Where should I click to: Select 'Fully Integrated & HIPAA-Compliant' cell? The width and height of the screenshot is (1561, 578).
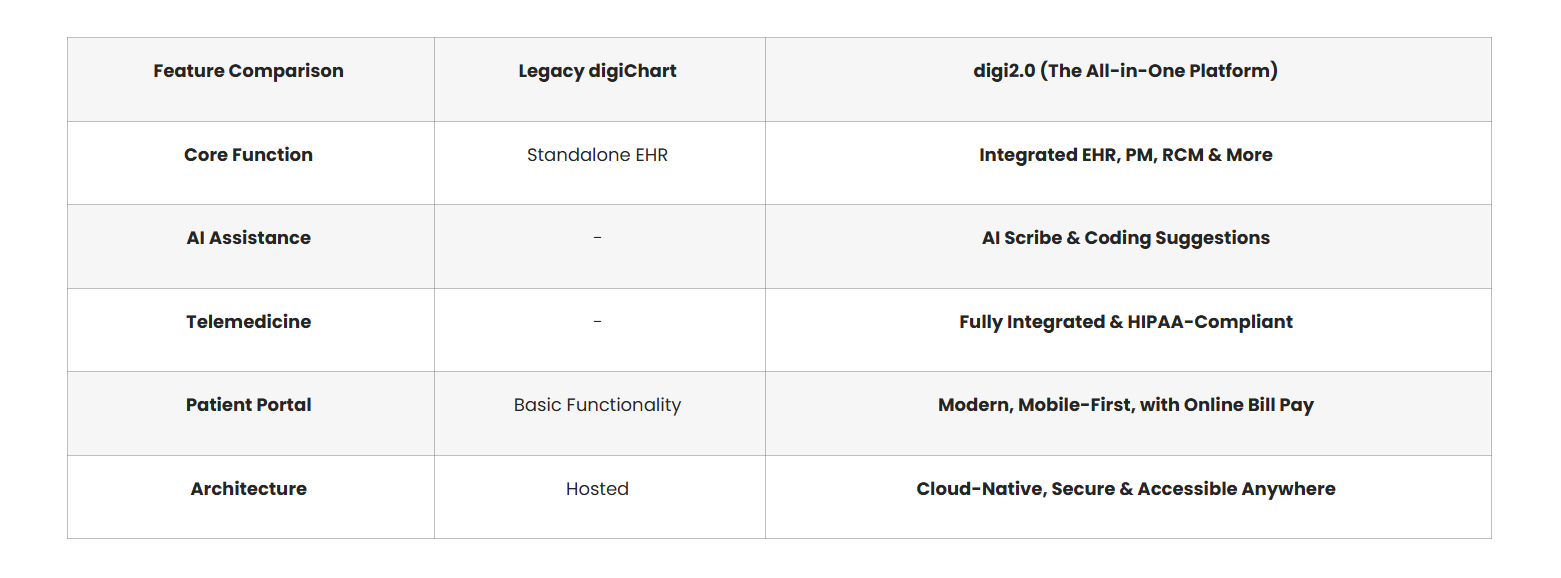[1126, 322]
